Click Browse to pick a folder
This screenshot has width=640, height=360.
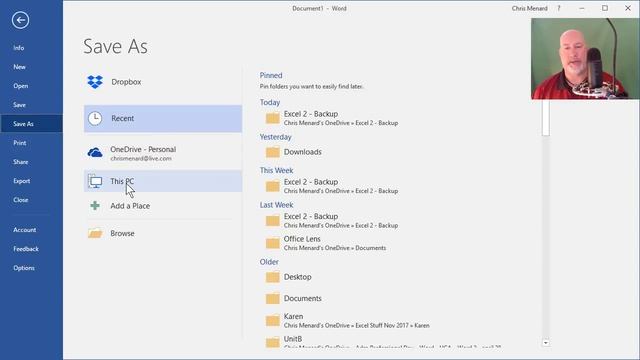pyautogui.click(x=163, y=233)
